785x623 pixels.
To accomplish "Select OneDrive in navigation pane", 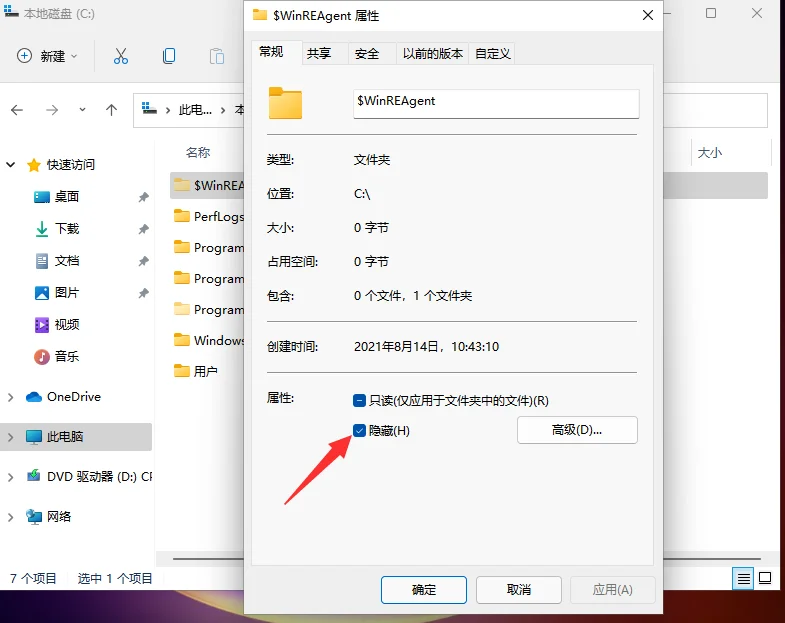I will point(73,397).
